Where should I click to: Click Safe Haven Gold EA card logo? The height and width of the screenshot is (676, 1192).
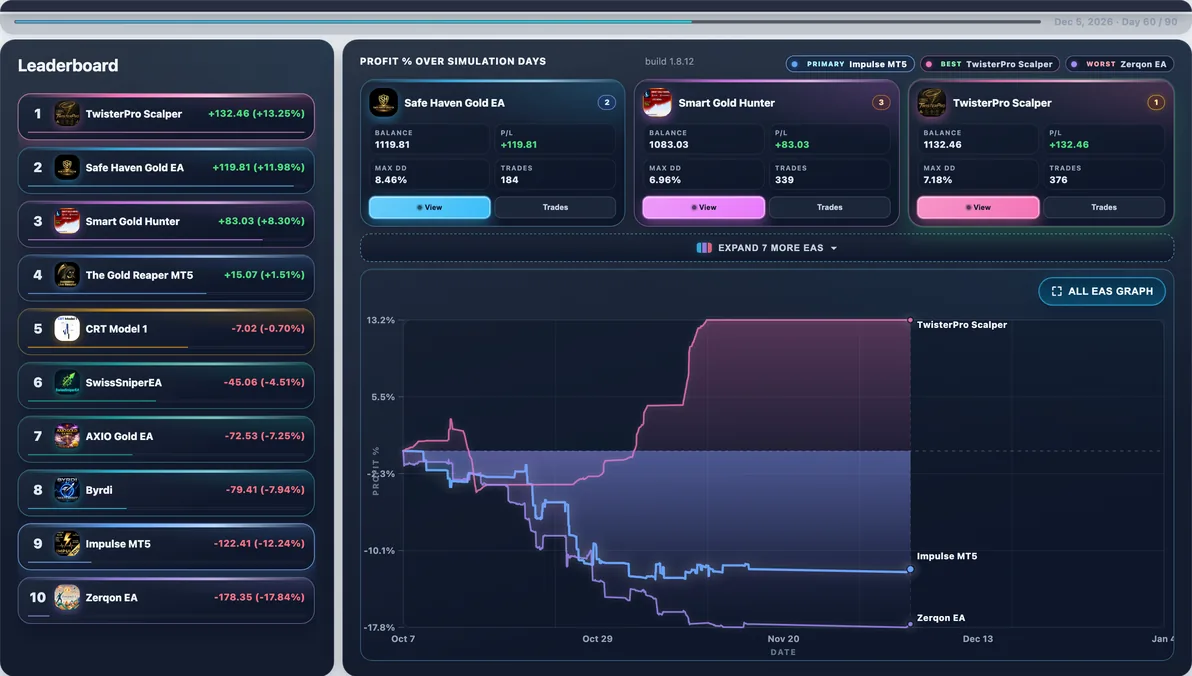(x=383, y=103)
